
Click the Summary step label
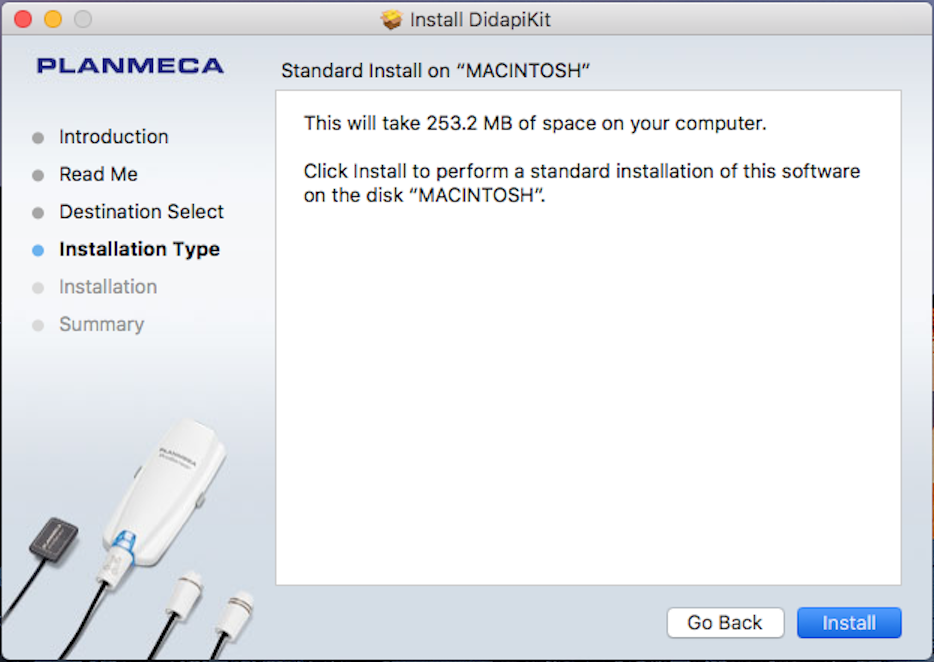101,324
